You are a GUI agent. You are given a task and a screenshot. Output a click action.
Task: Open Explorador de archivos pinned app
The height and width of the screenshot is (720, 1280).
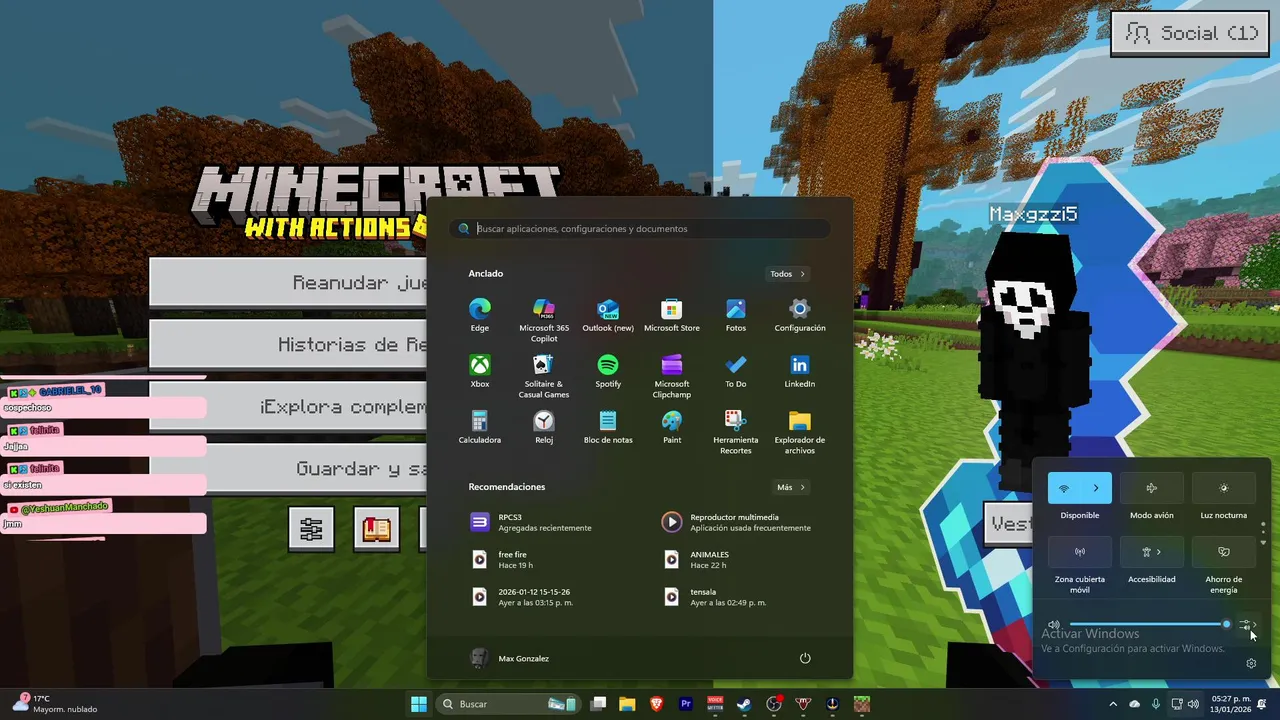point(800,432)
